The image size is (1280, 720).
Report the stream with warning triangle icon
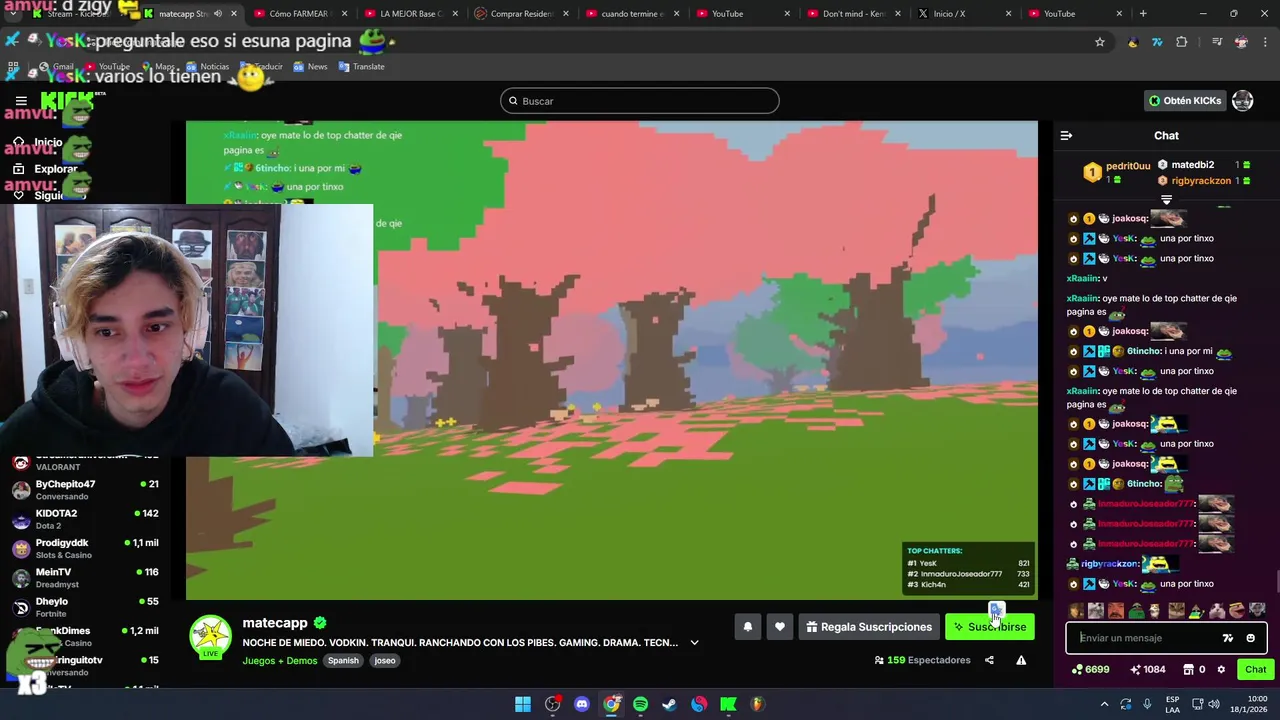tap(1021, 660)
